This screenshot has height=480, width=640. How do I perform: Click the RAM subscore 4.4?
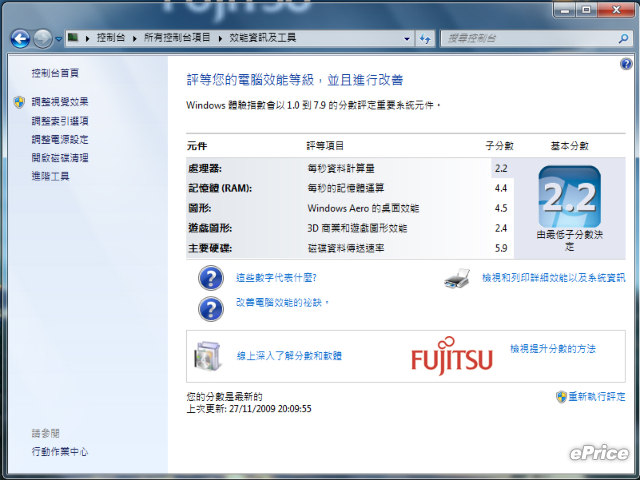click(501, 188)
